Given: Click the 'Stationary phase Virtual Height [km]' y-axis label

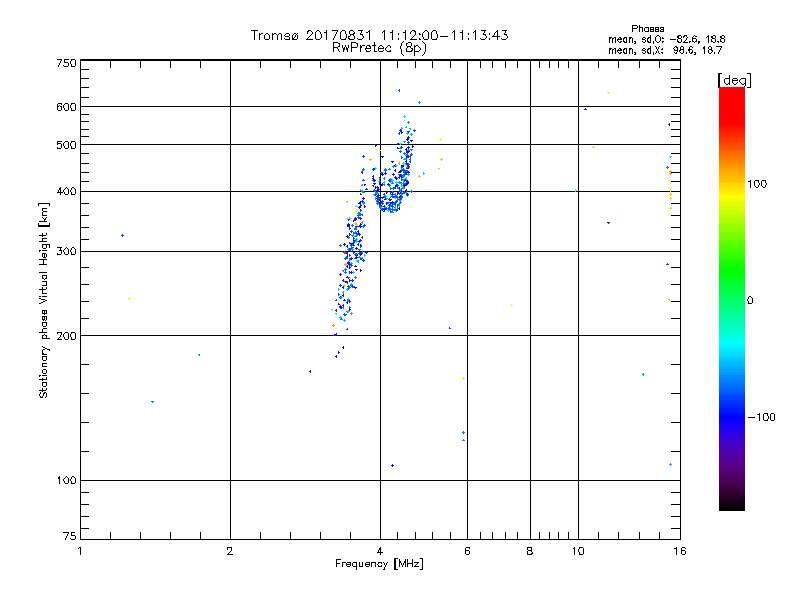Looking at the screenshot, I should tap(44, 301).
